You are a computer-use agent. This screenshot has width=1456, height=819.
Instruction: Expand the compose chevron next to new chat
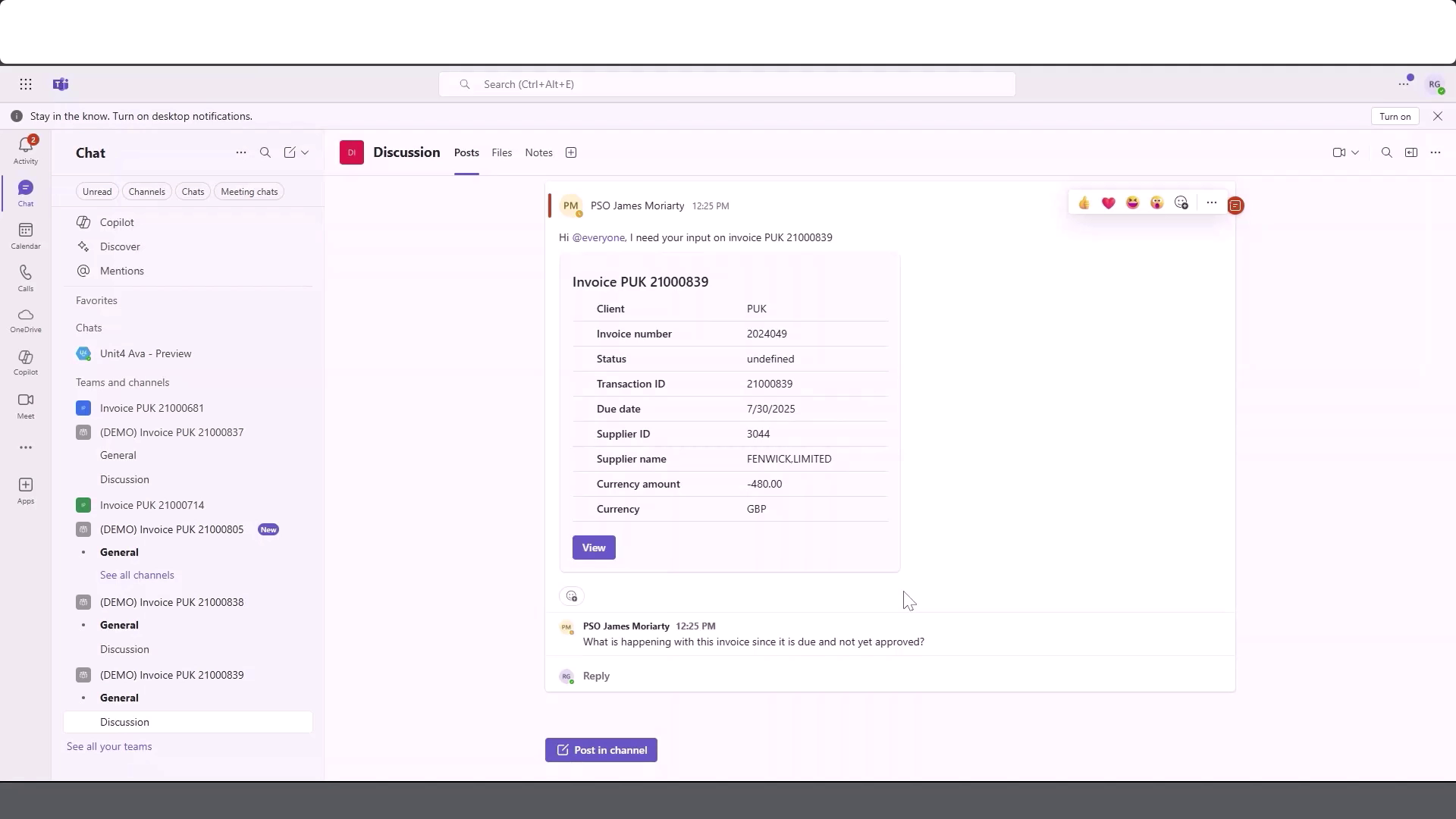pos(306,152)
